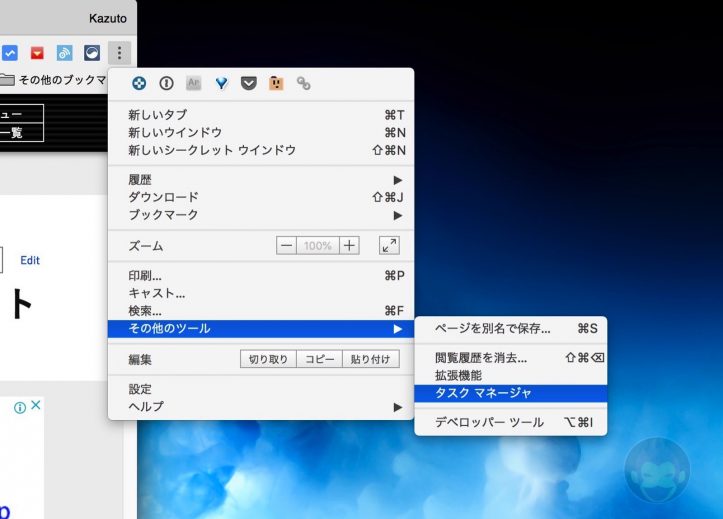
Task: Choose 検索... menu item
Action: coord(261,311)
